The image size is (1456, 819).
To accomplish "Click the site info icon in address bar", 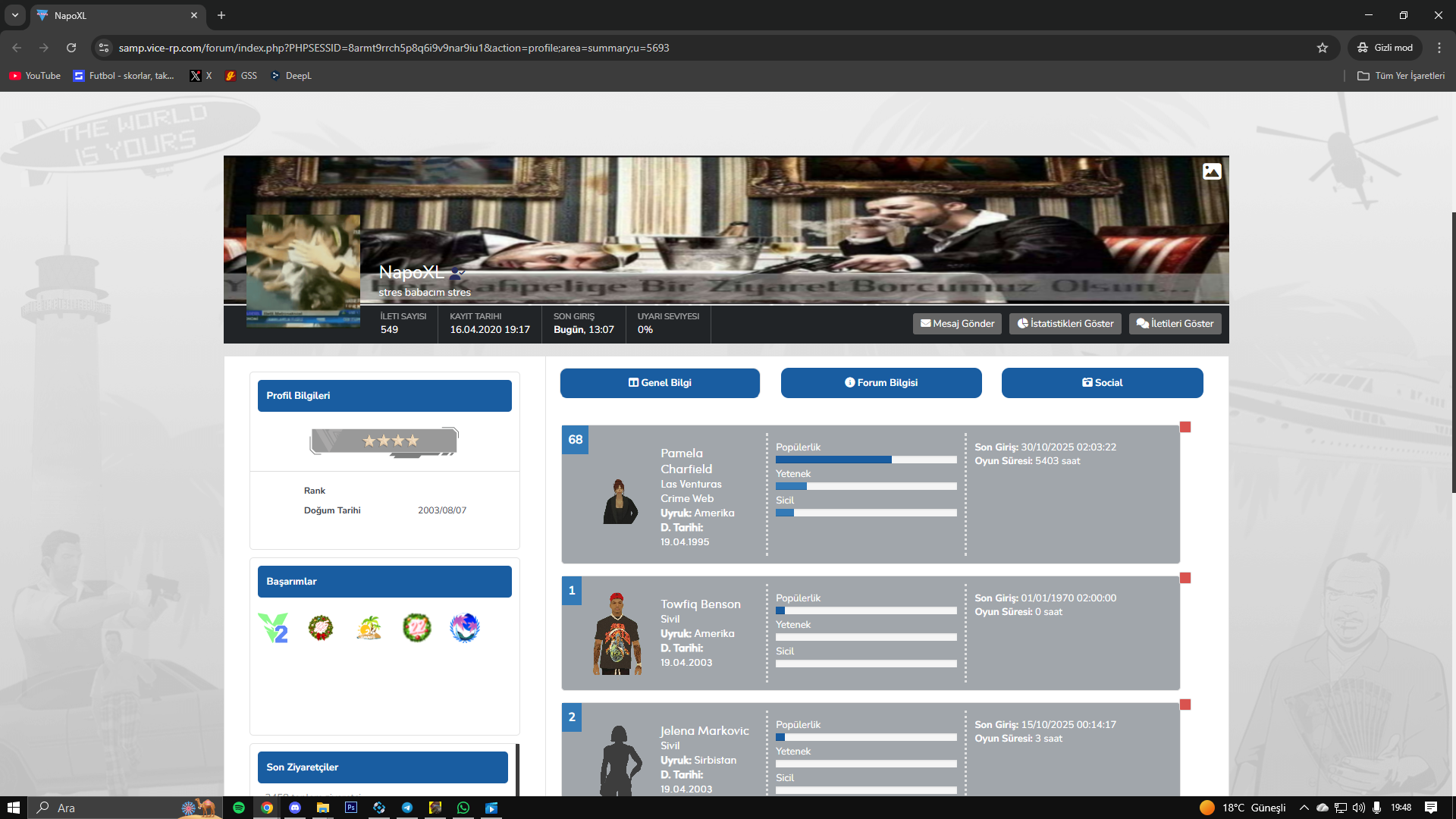I will click(x=104, y=48).
